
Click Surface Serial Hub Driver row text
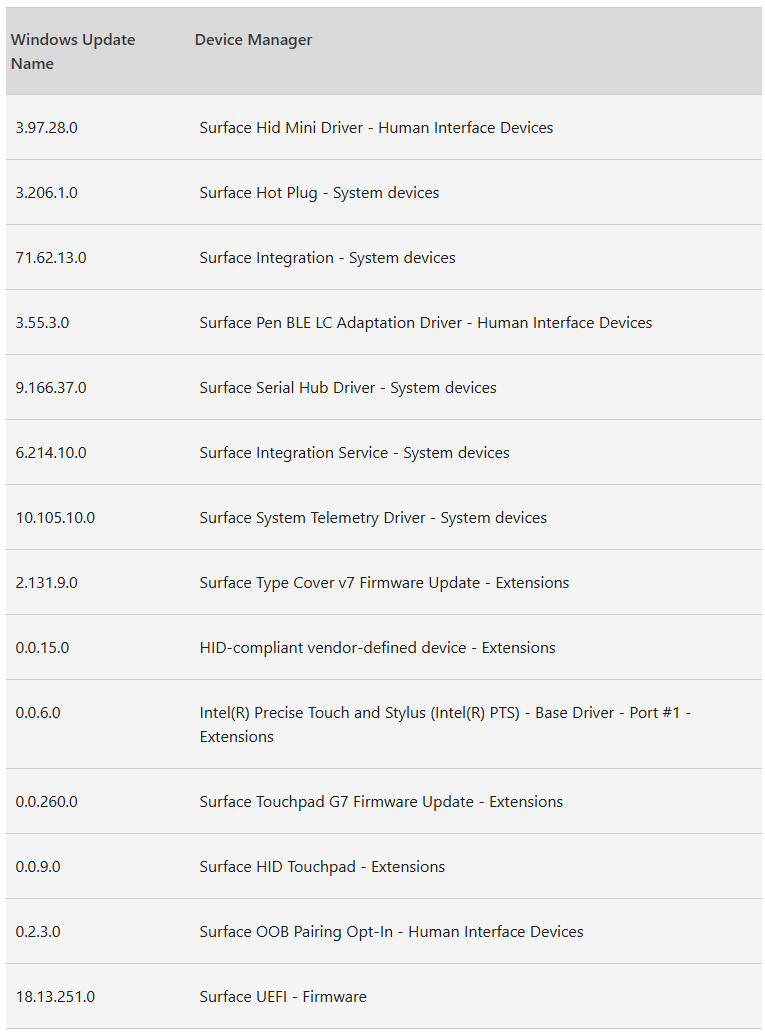pyautogui.click(x=348, y=388)
